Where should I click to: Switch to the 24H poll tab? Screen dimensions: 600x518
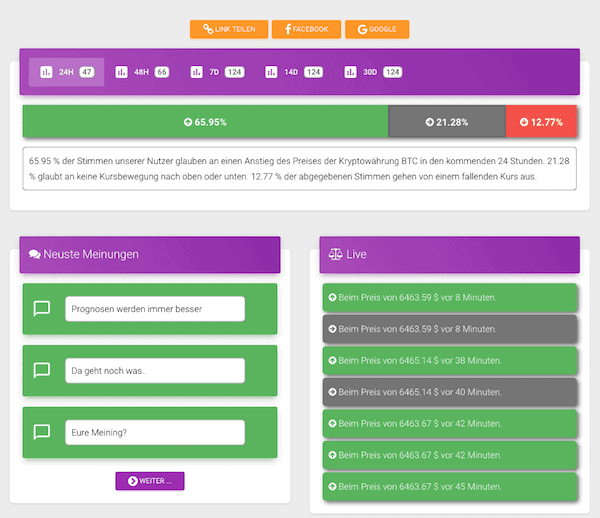point(67,72)
